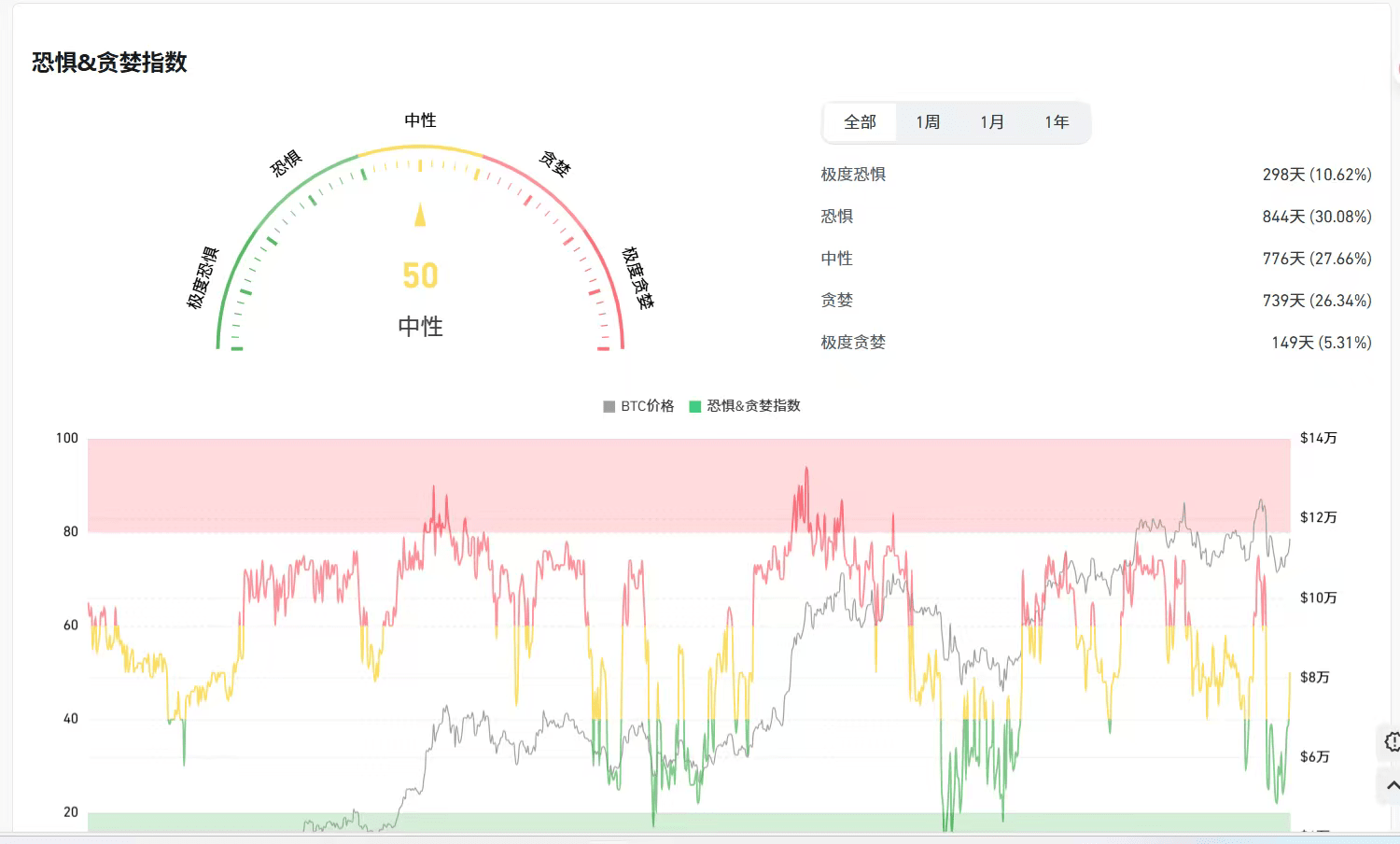Toggle the 恐惧&贪婪指数 series legend label
Viewport: 1400px width, 844px height.
coord(753,406)
